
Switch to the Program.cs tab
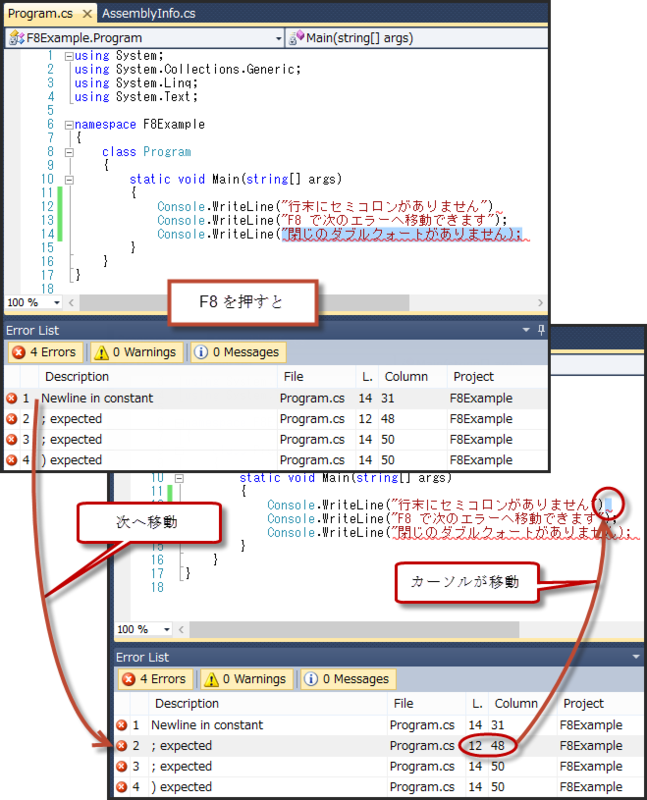click(x=40, y=13)
